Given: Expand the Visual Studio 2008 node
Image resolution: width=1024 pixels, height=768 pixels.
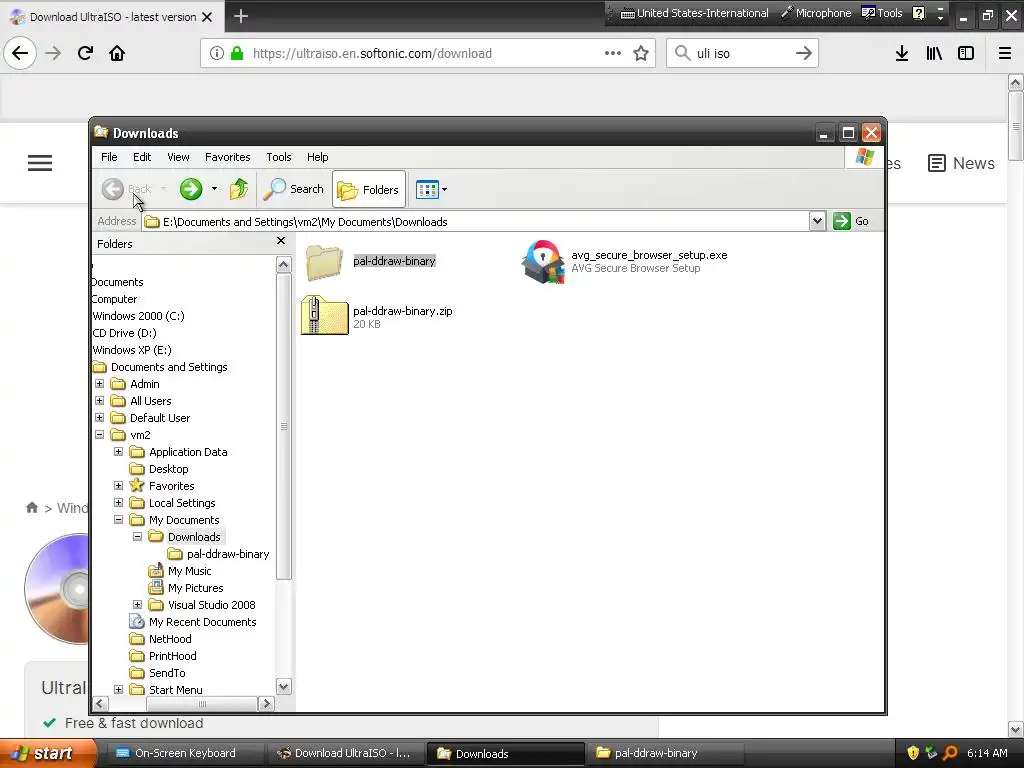Looking at the screenshot, I should click(137, 605).
